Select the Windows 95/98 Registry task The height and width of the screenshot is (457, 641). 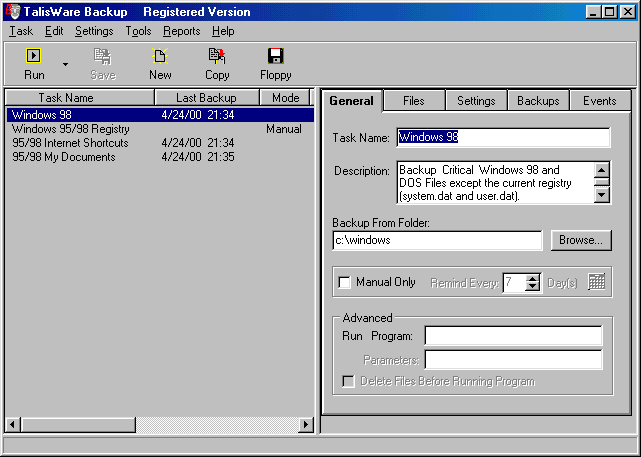tap(160, 129)
